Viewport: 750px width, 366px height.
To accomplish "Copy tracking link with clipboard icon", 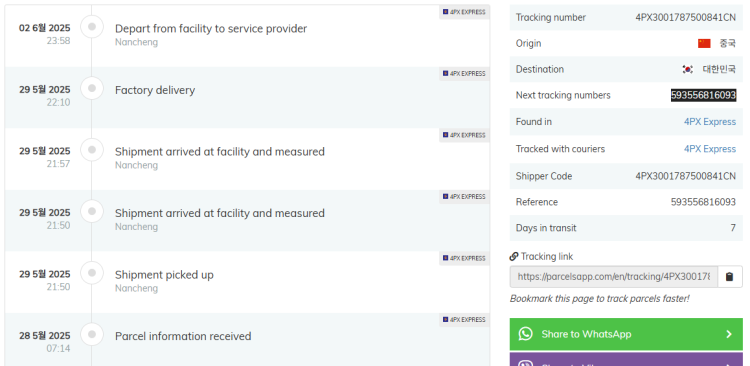I will (x=729, y=277).
